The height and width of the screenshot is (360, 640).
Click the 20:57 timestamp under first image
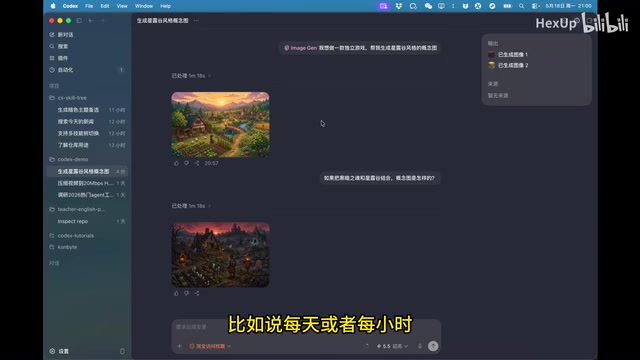pos(211,163)
